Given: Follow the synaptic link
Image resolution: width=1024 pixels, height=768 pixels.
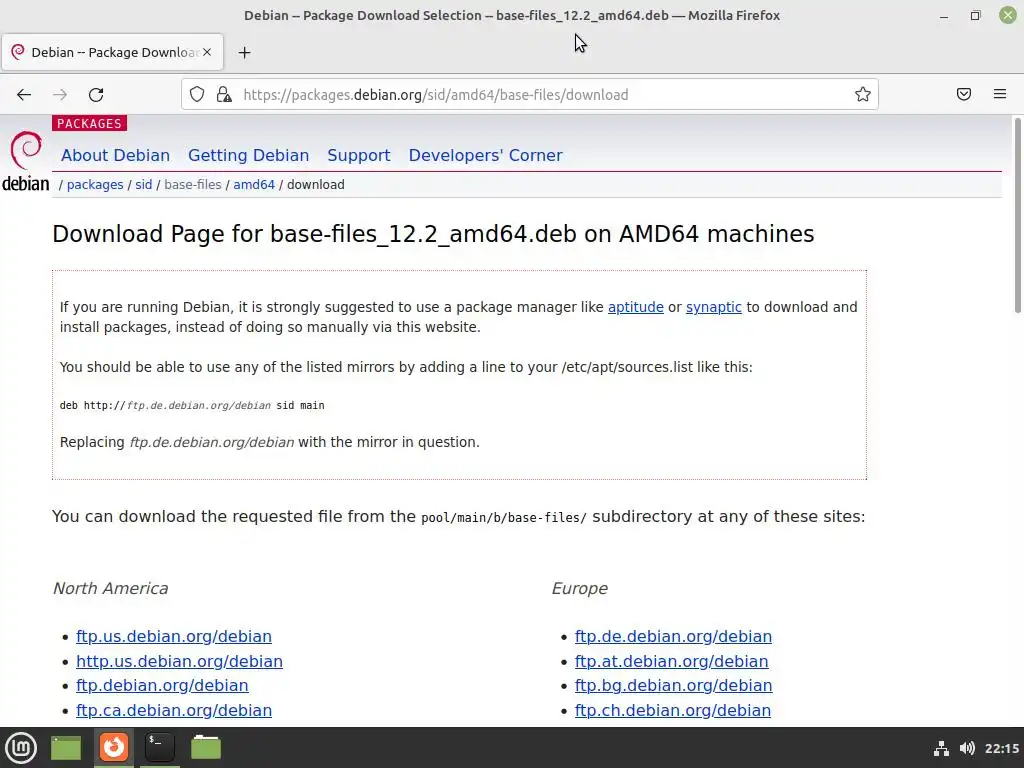Looking at the screenshot, I should coord(713,307).
